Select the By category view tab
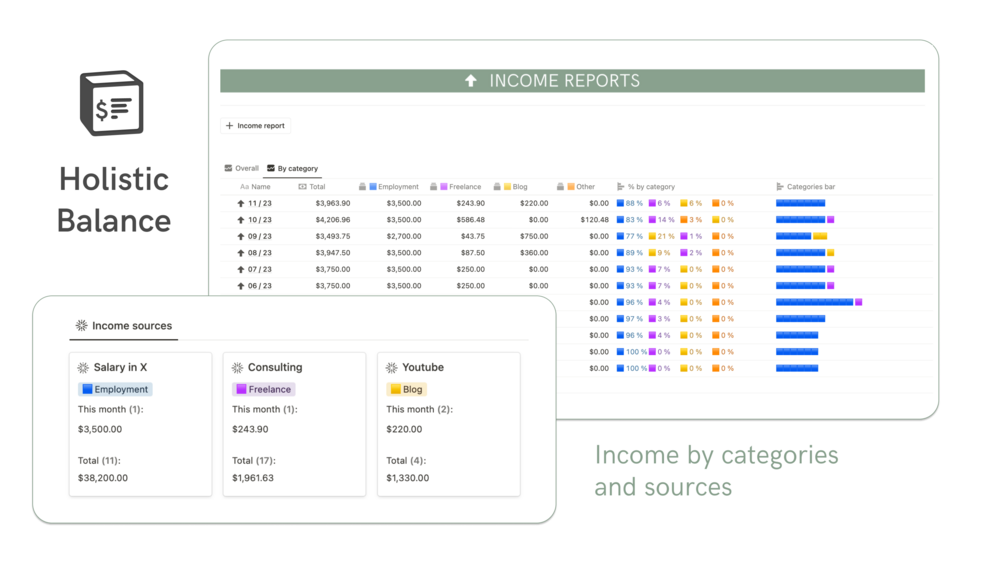The height and width of the screenshot is (565, 1005). tap(293, 168)
